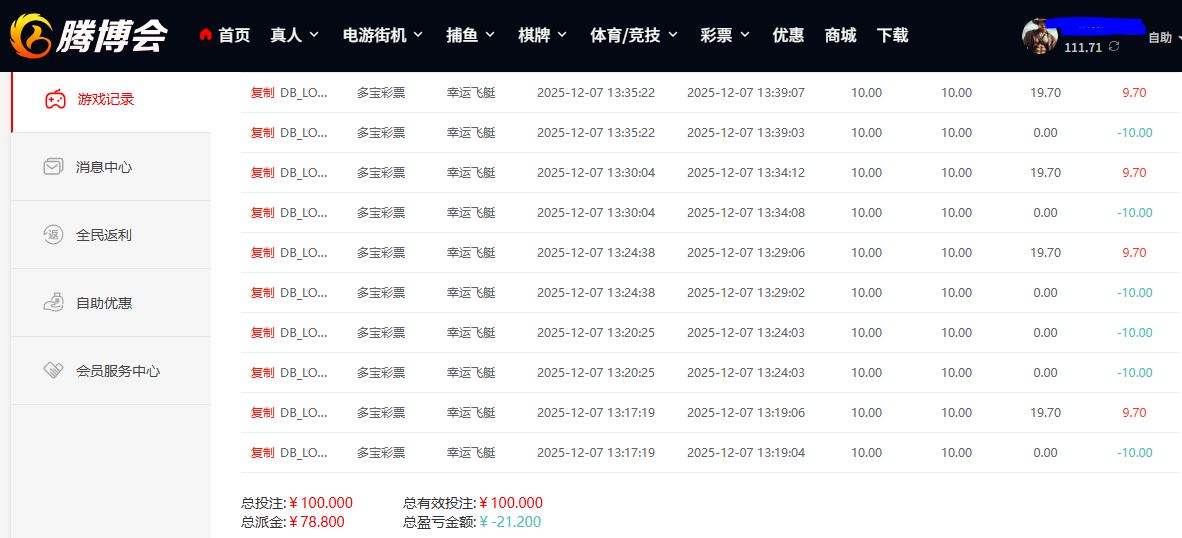1182x538 pixels.
Task: Expand the 真人 dropdown menu
Action: (294, 35)
